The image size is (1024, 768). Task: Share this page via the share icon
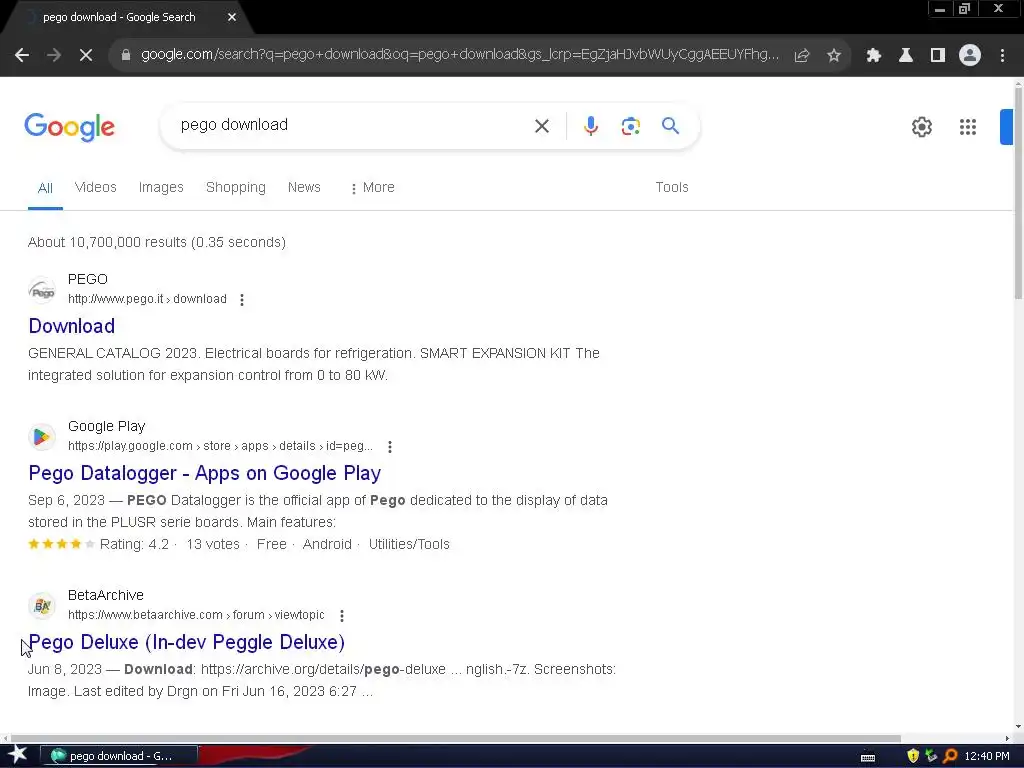pyautogui.click(x=802, y=56)
